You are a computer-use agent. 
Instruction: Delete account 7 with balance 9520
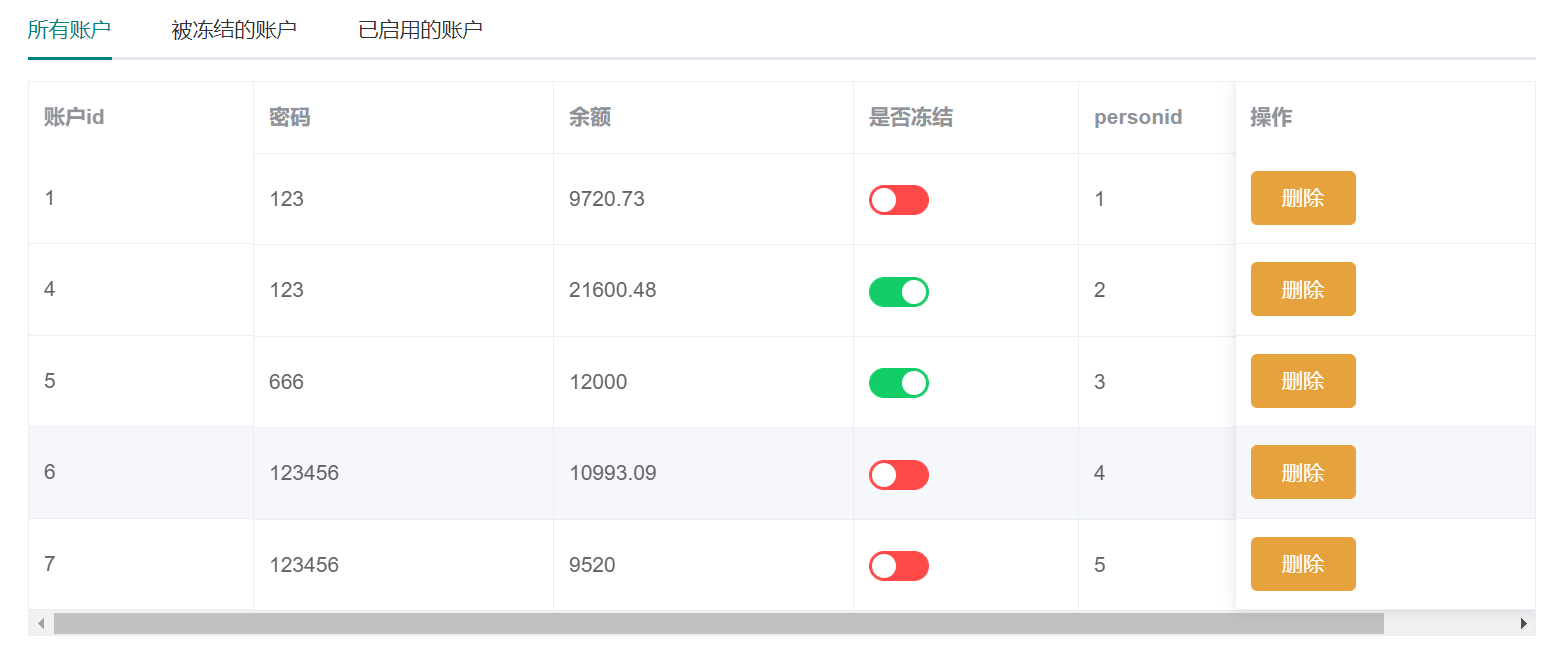(x=1302, y=564)
